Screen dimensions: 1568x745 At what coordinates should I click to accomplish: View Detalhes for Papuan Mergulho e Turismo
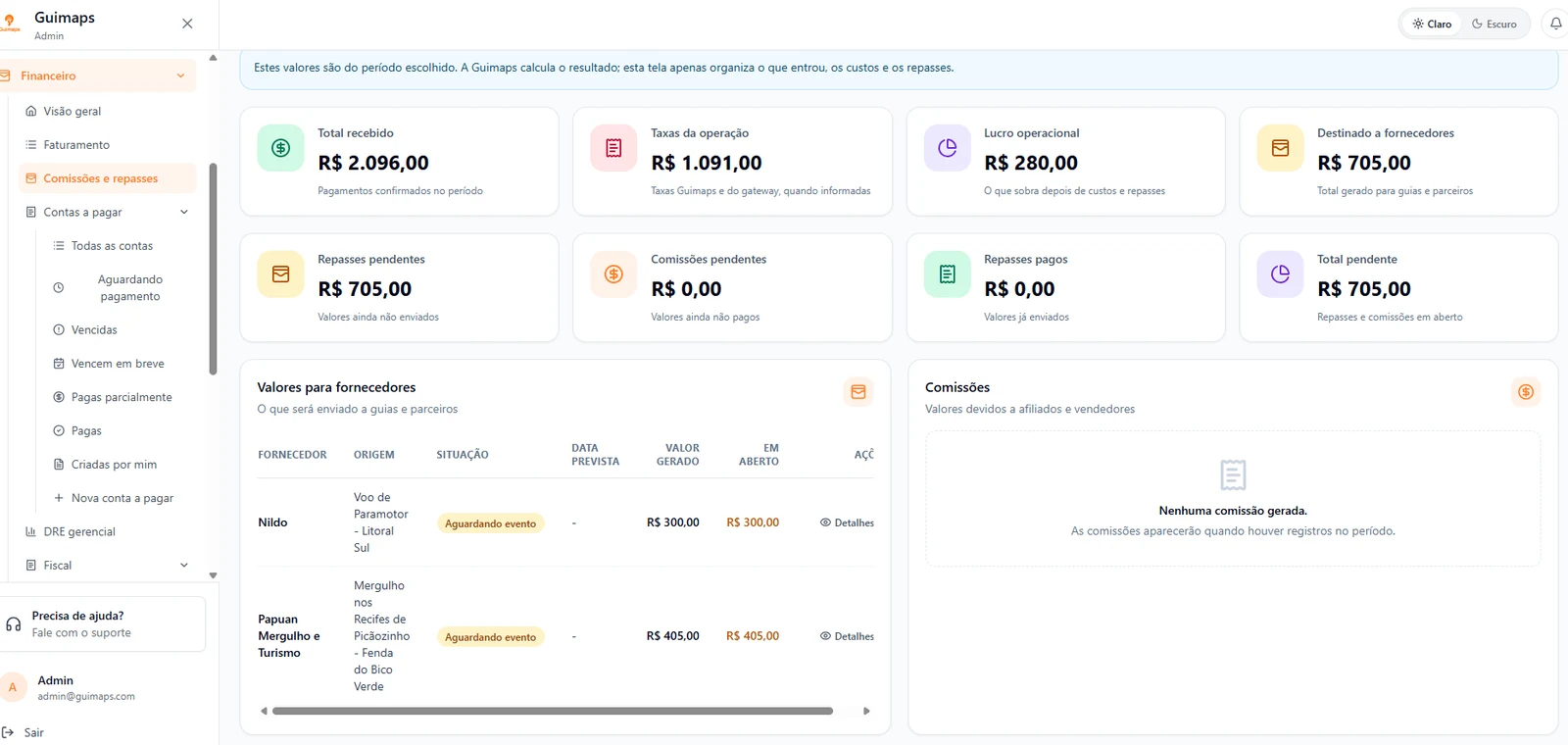tap(847, 637)
